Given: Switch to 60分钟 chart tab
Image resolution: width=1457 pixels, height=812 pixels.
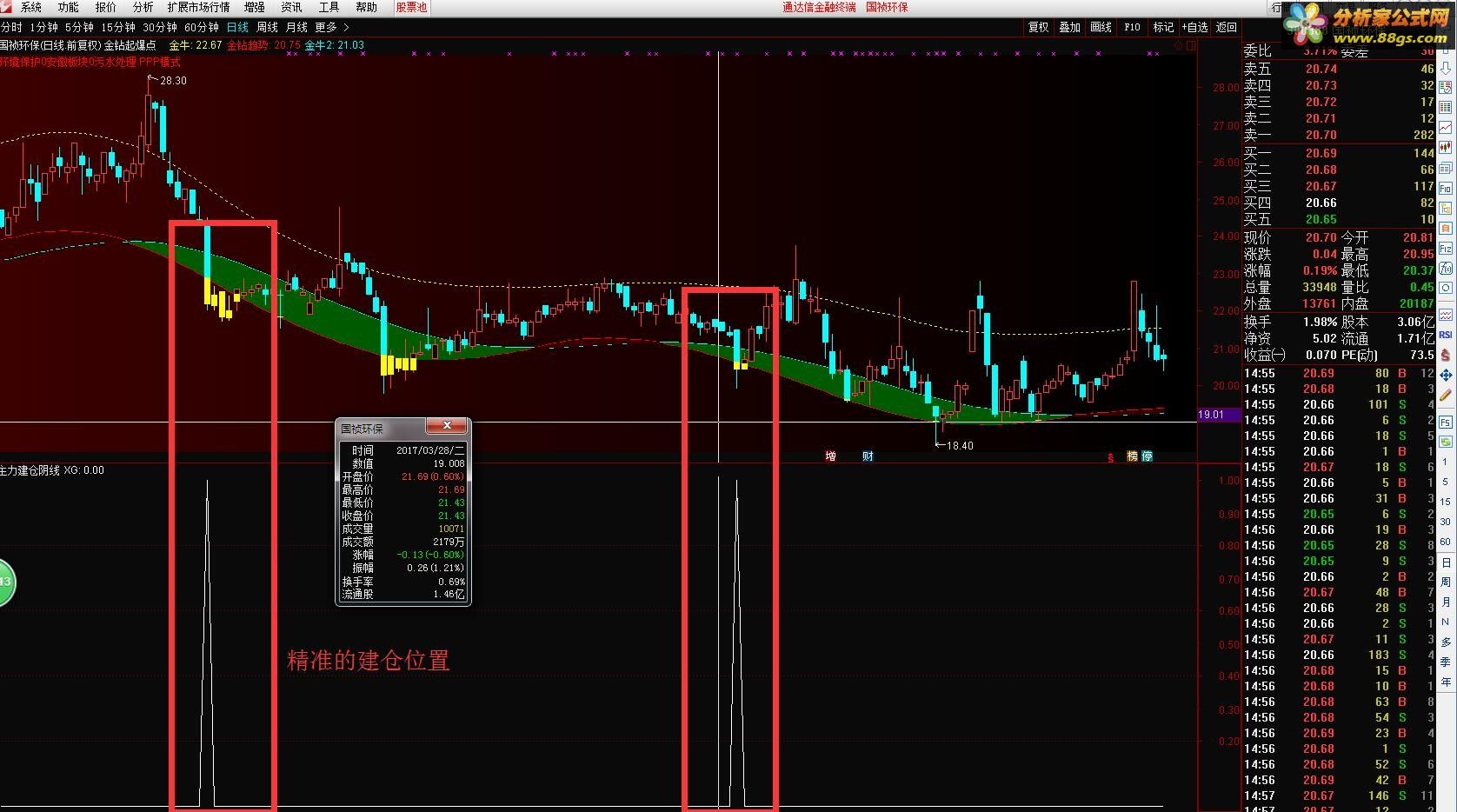Looking at the screenshot, I should point(202,28).
